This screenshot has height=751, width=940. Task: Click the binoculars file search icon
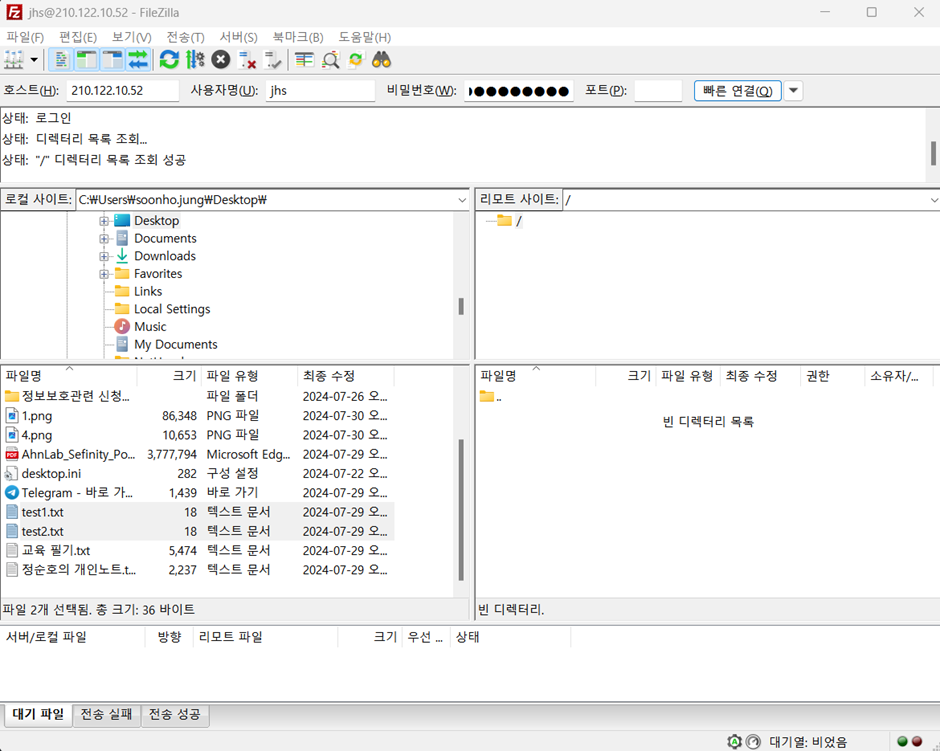[x=381, y=60]
